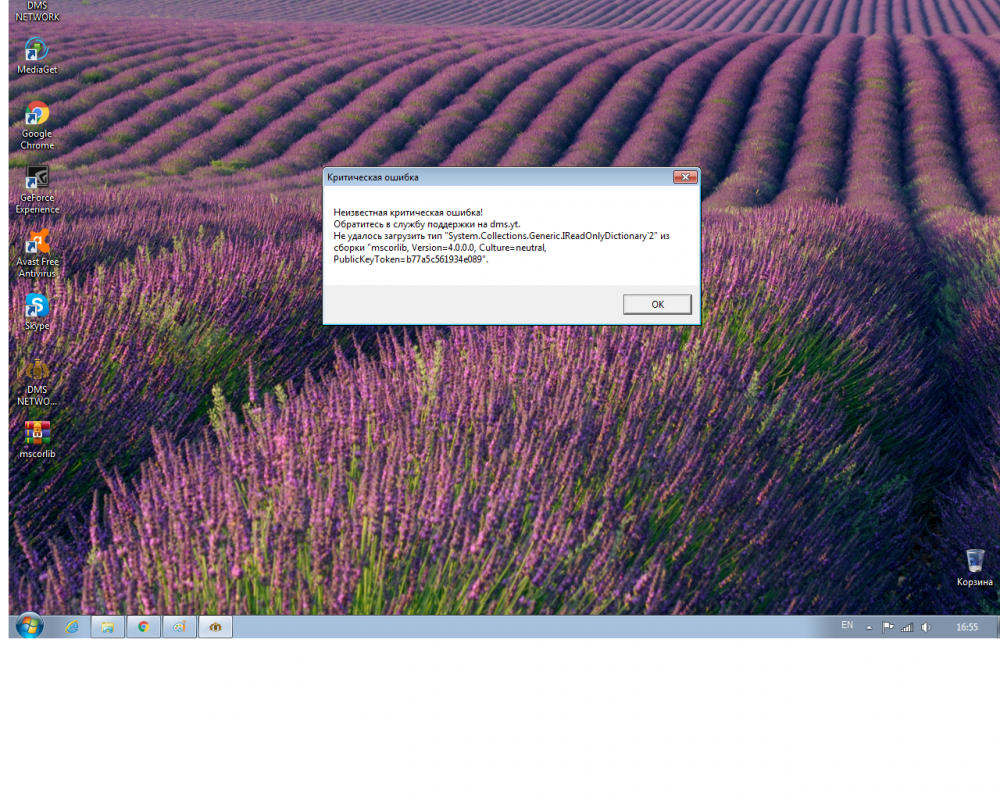The height and width of the screenshot is (800, 1000).
Task: Select the DMS NETWO... emblem desktop icon
Action: (x=37, y=370)
